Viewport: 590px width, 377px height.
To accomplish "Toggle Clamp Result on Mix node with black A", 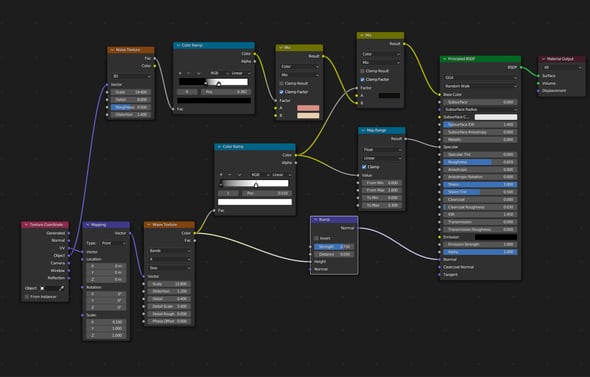I will click(x=362, y=71).
